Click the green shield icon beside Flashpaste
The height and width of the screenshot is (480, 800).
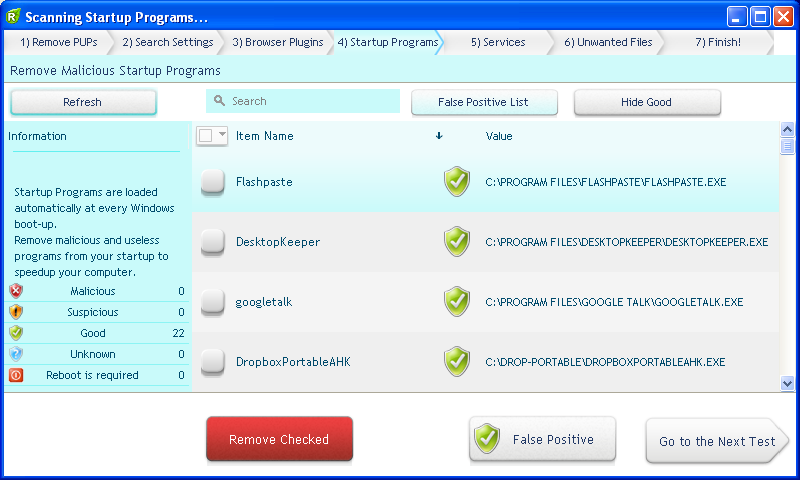tap(457, 182)
